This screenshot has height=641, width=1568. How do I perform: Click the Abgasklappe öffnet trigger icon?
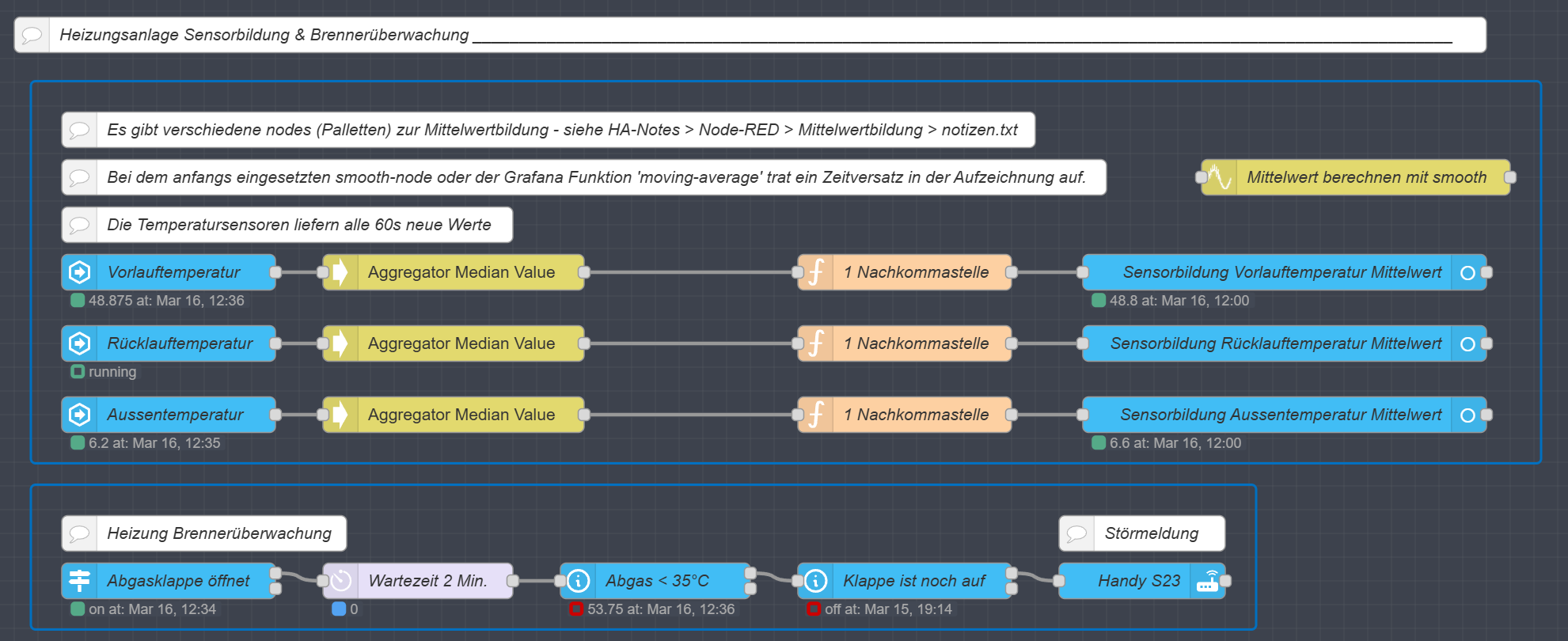79,581
